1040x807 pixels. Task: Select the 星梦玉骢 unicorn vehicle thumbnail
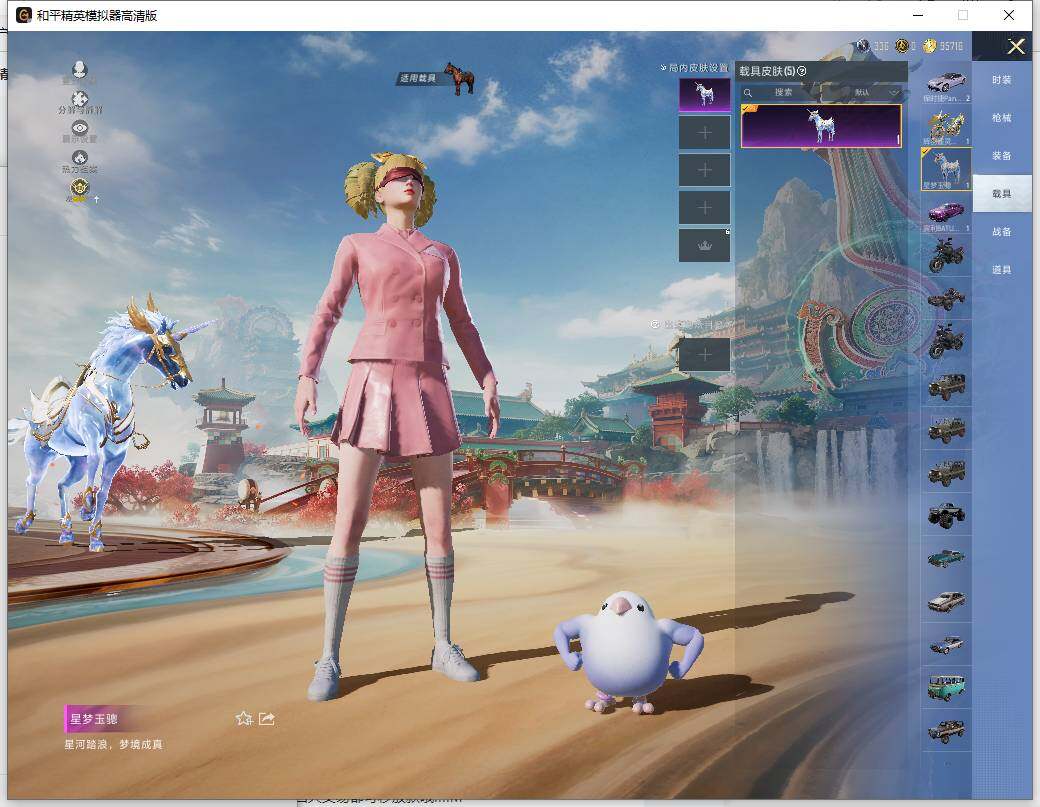[x=946, y=169]
